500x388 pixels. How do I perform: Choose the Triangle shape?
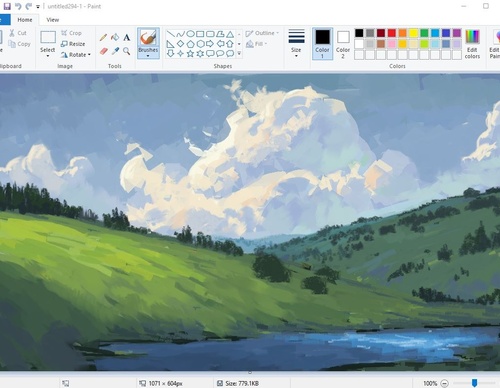(230, 34)
